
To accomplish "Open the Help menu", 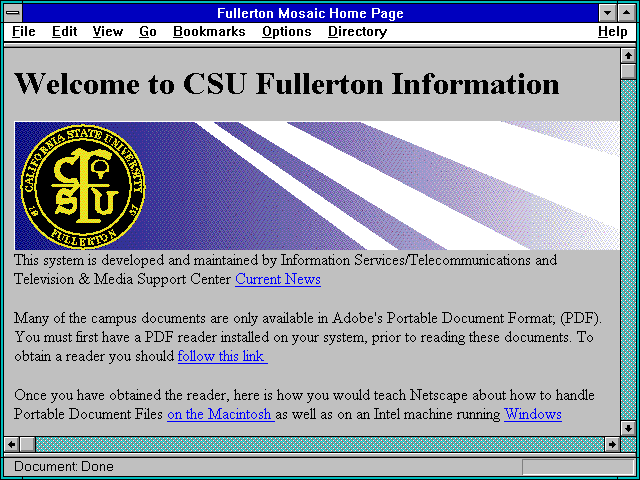I will click(613, 32).
